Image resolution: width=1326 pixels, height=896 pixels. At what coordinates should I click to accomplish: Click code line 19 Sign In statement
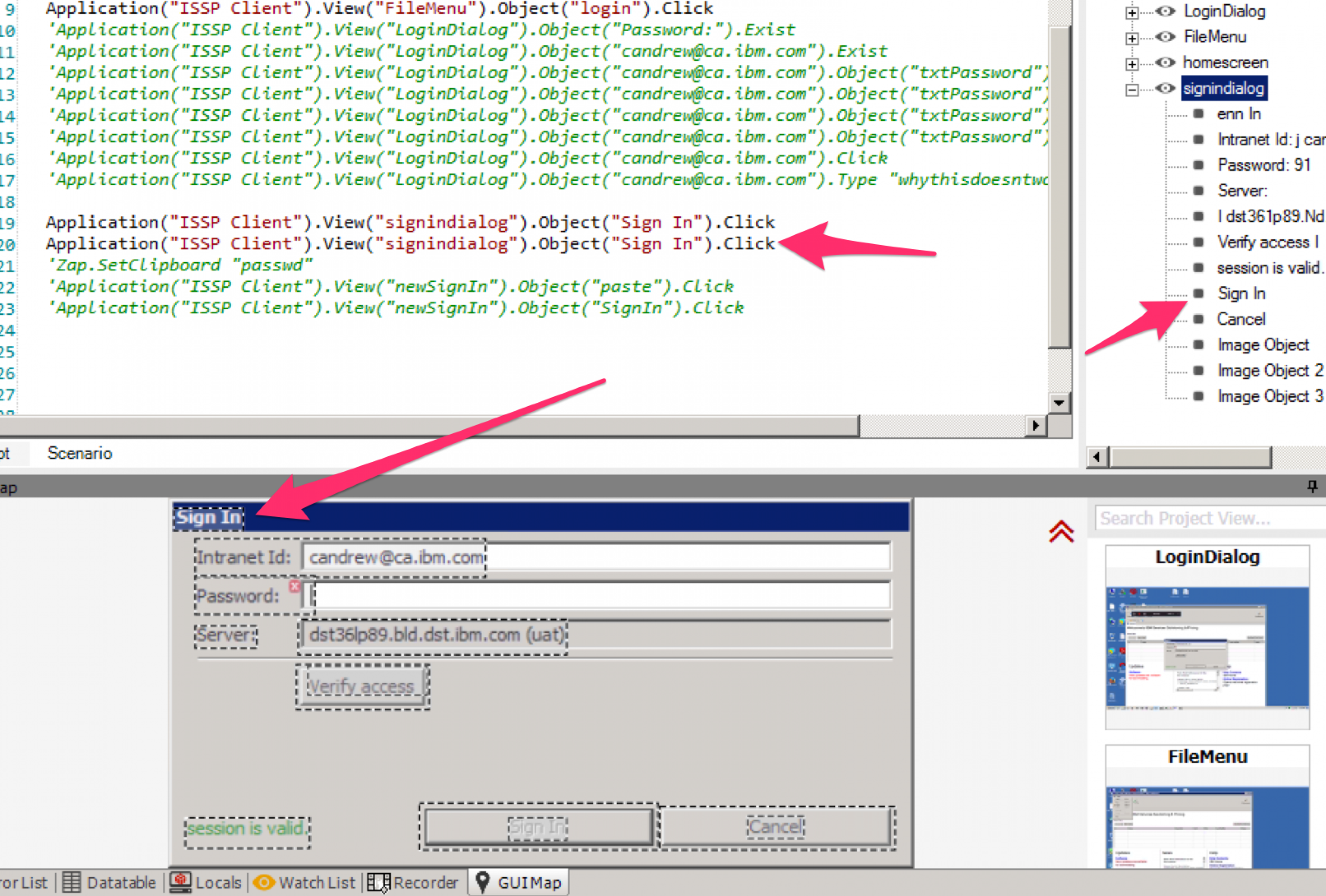click(x=410, y=222)
